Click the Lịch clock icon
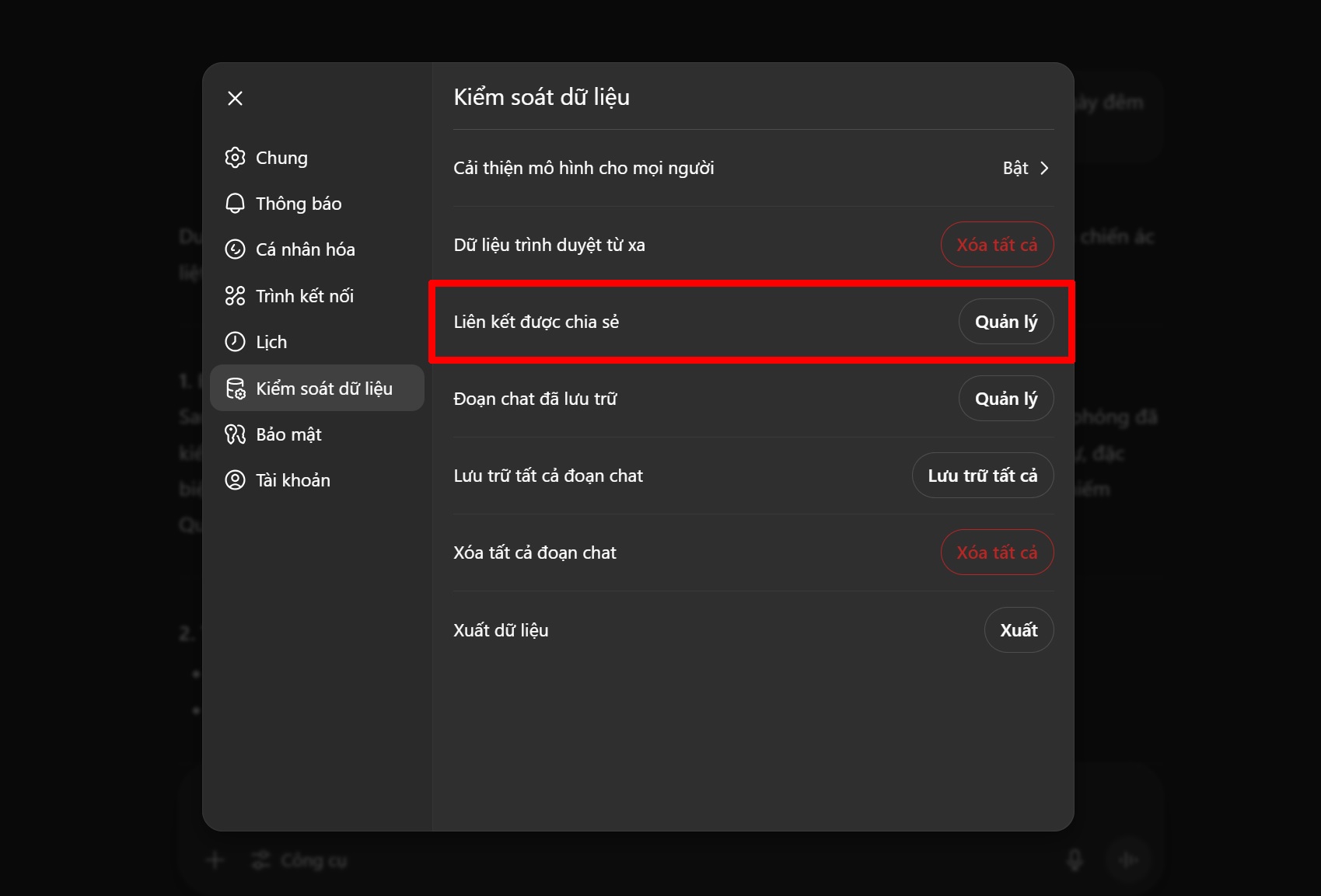Screen dimensions: 1321x896 tap(235, 342)
